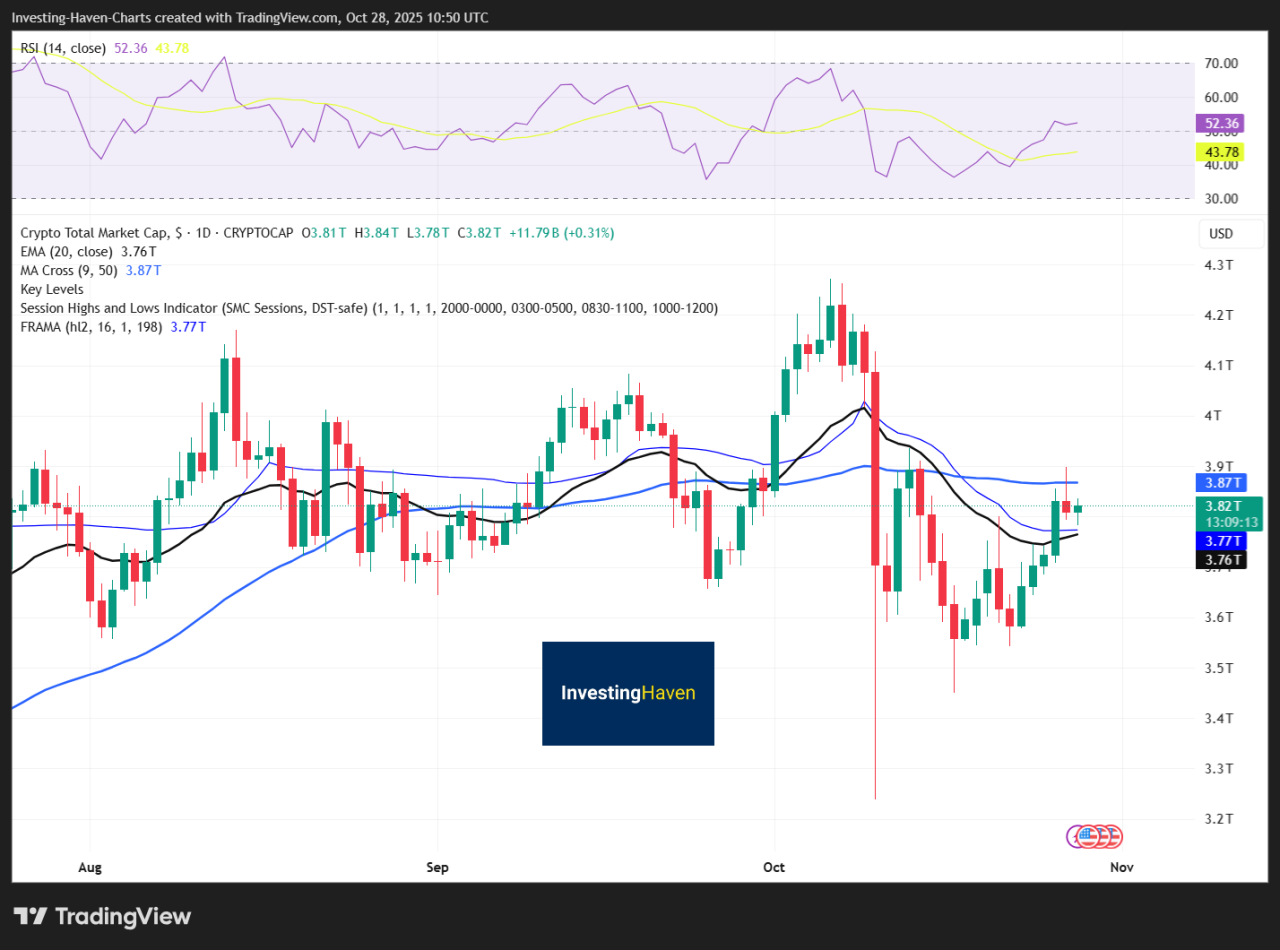The width and height of the screenshot is (1280, 950).
Task: Click the TradingView logo at bottom left
Action: coord(102,916)
